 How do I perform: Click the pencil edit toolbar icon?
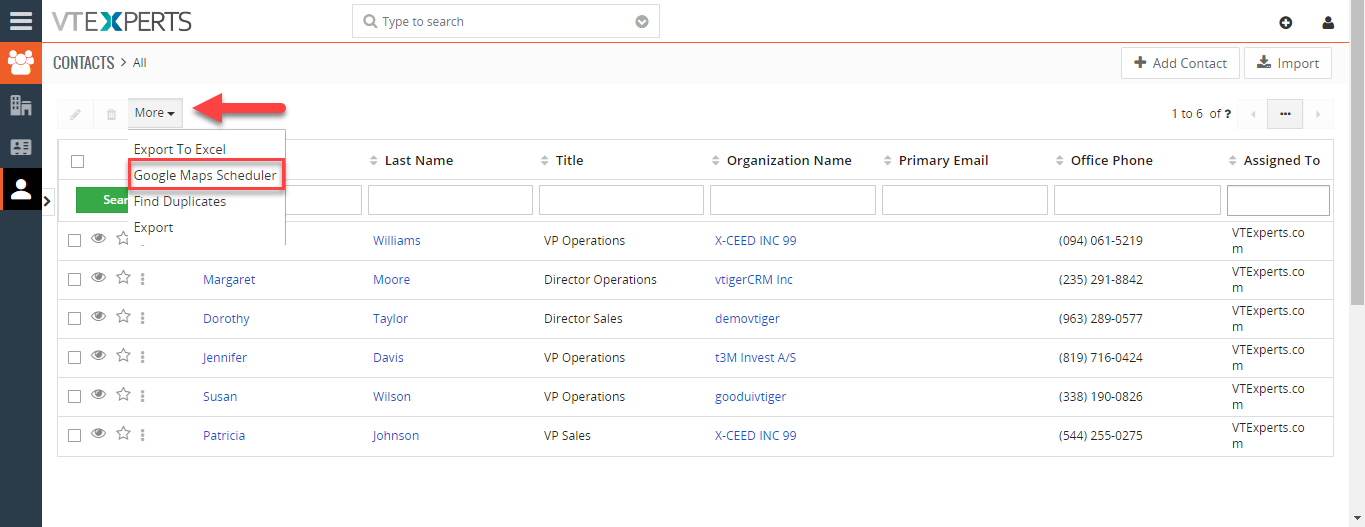(75, 114)
